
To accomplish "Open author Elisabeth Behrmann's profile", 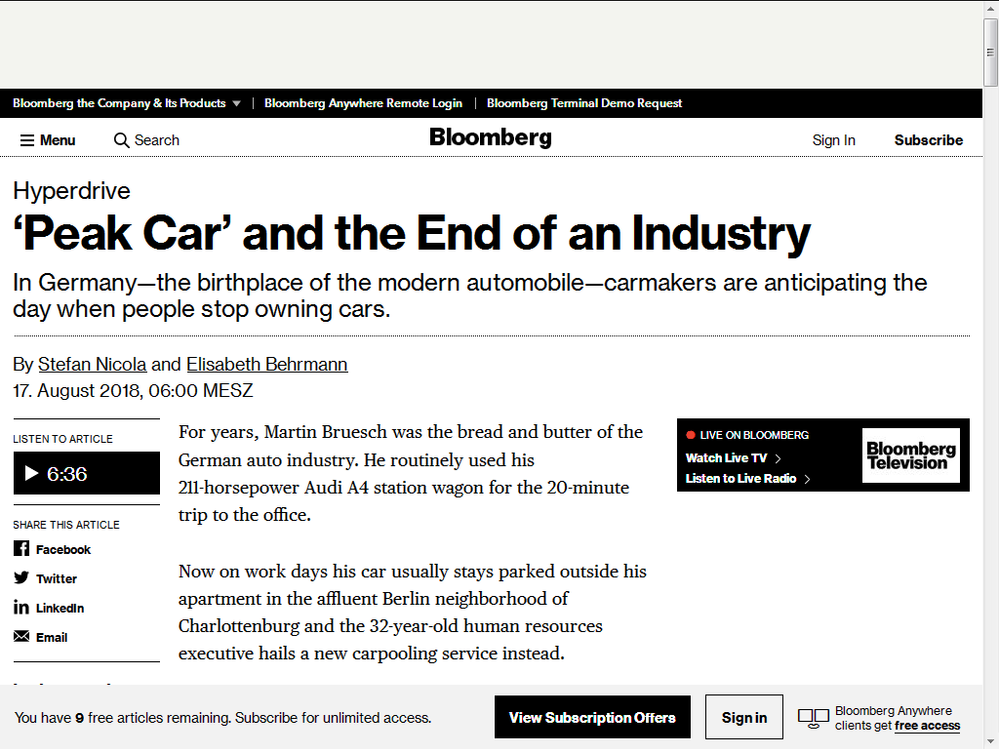I will [x=266, y=364].
